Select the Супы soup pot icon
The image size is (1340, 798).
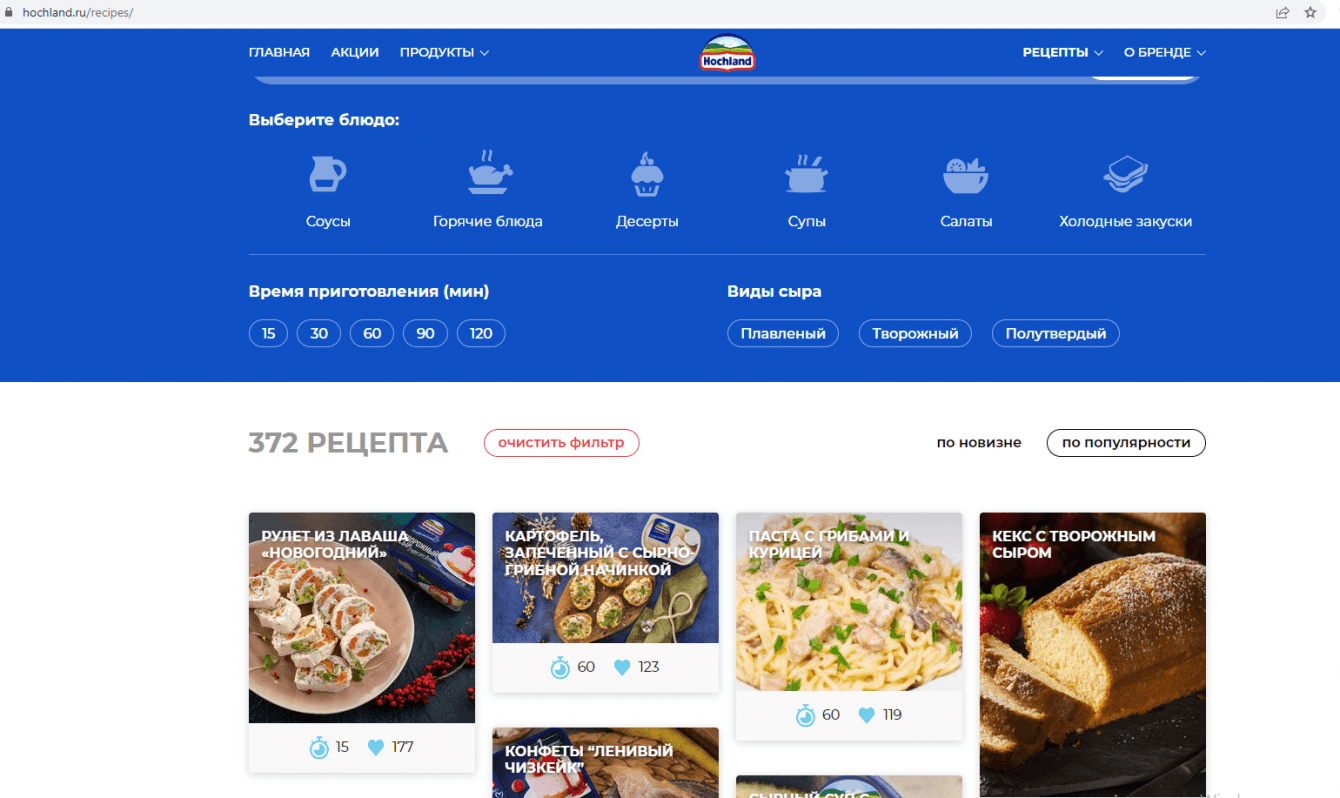point(806,174)
